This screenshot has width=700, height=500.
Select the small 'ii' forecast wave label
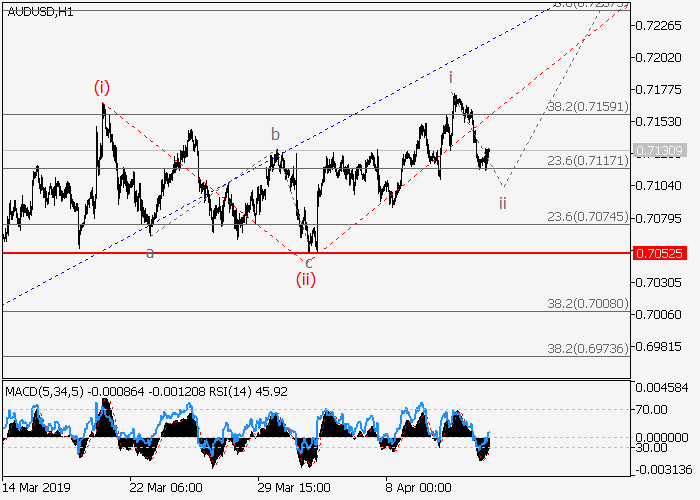tap(502, 202)
